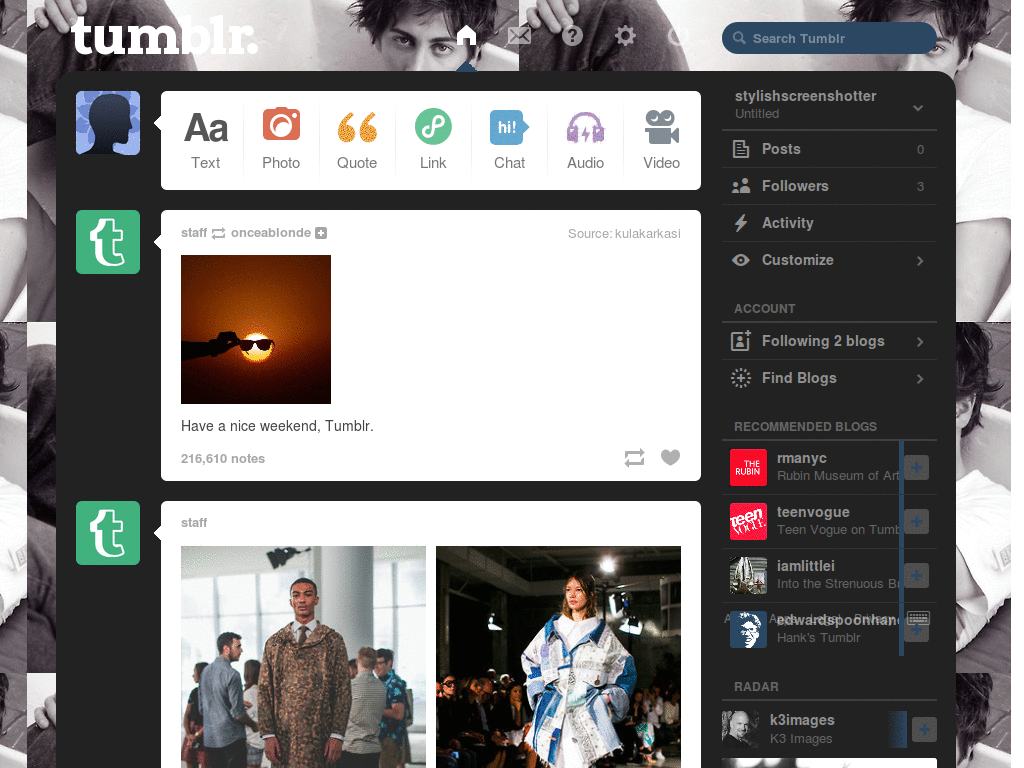The height and width of the screenshot is (768, 1024).
Task: Open the onceablonde blog link
Action: point(271,232)
